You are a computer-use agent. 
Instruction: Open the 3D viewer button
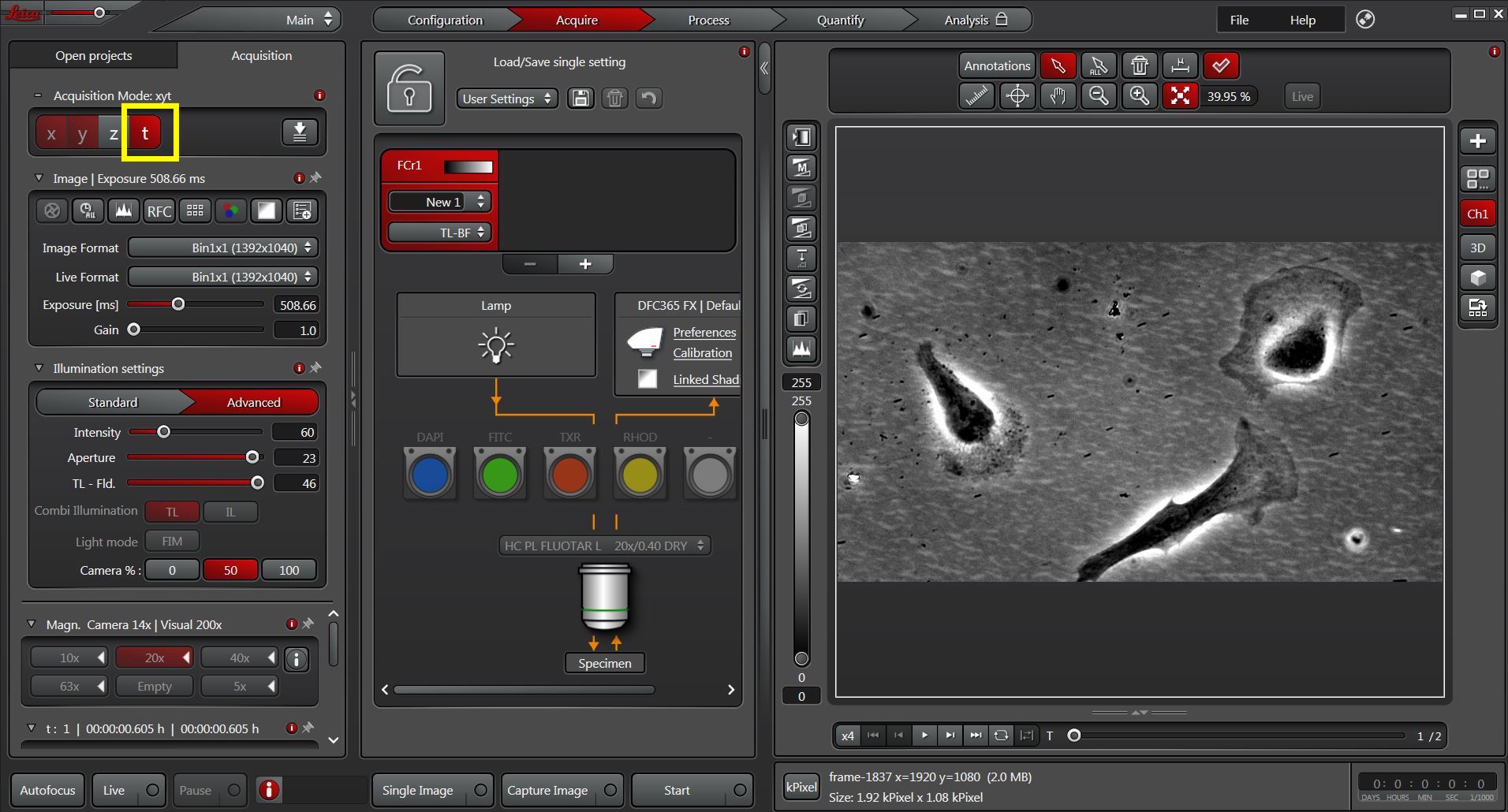point(1477,248)
